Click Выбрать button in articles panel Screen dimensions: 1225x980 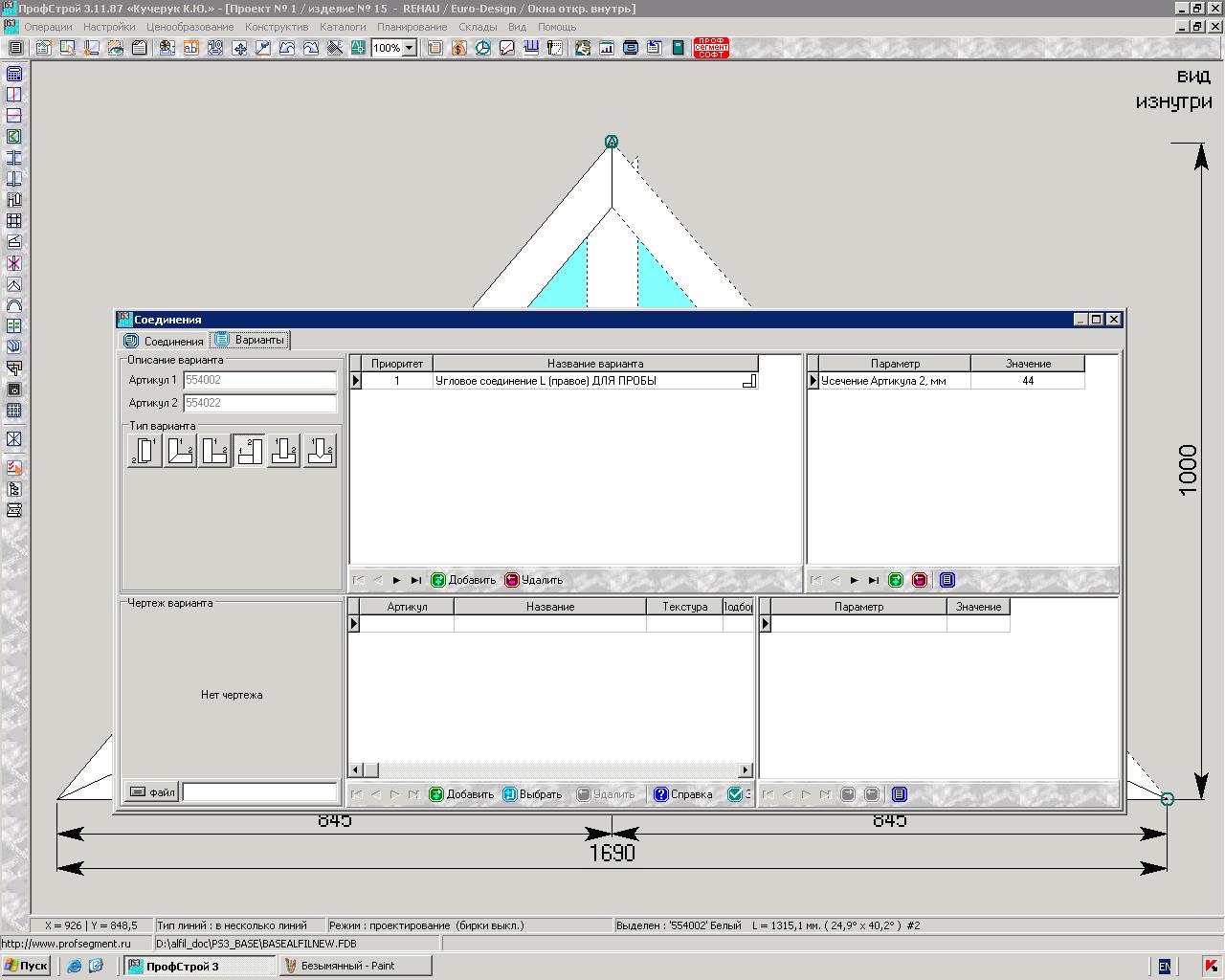pos(532,794)
